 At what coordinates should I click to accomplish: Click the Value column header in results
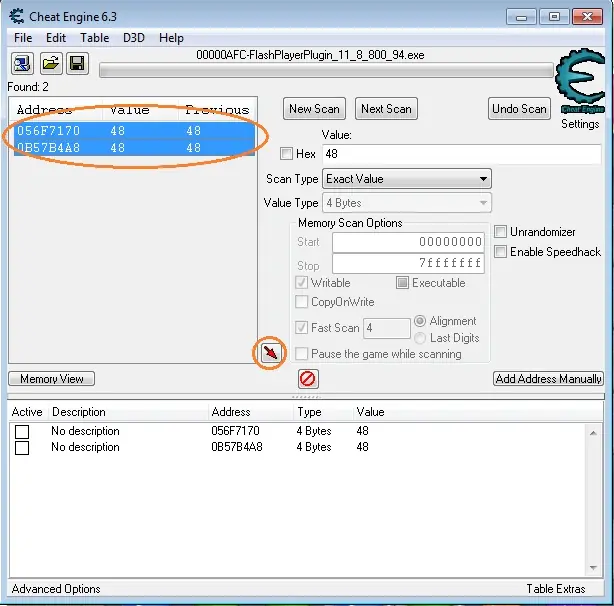(x=130, y=110)
